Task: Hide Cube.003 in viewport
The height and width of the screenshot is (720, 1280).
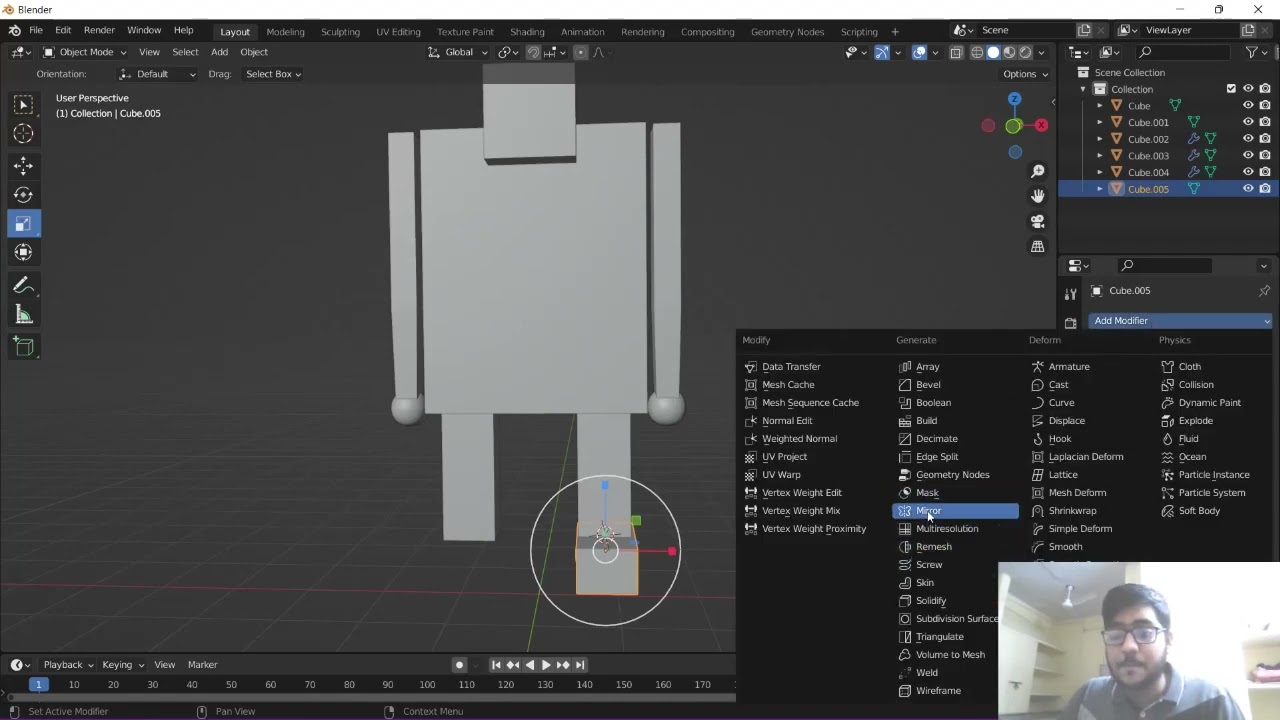Action: tap(1248, 156)
